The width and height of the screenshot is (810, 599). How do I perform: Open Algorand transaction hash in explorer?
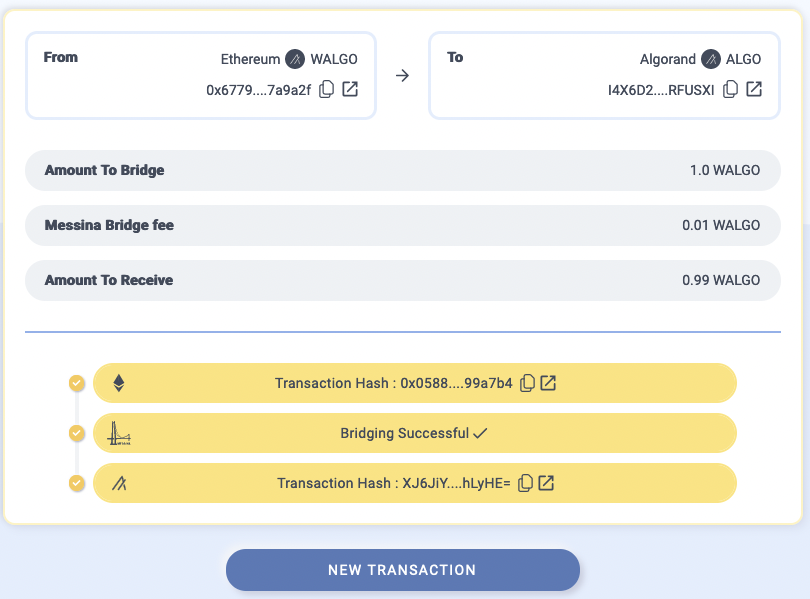(546, 483)
